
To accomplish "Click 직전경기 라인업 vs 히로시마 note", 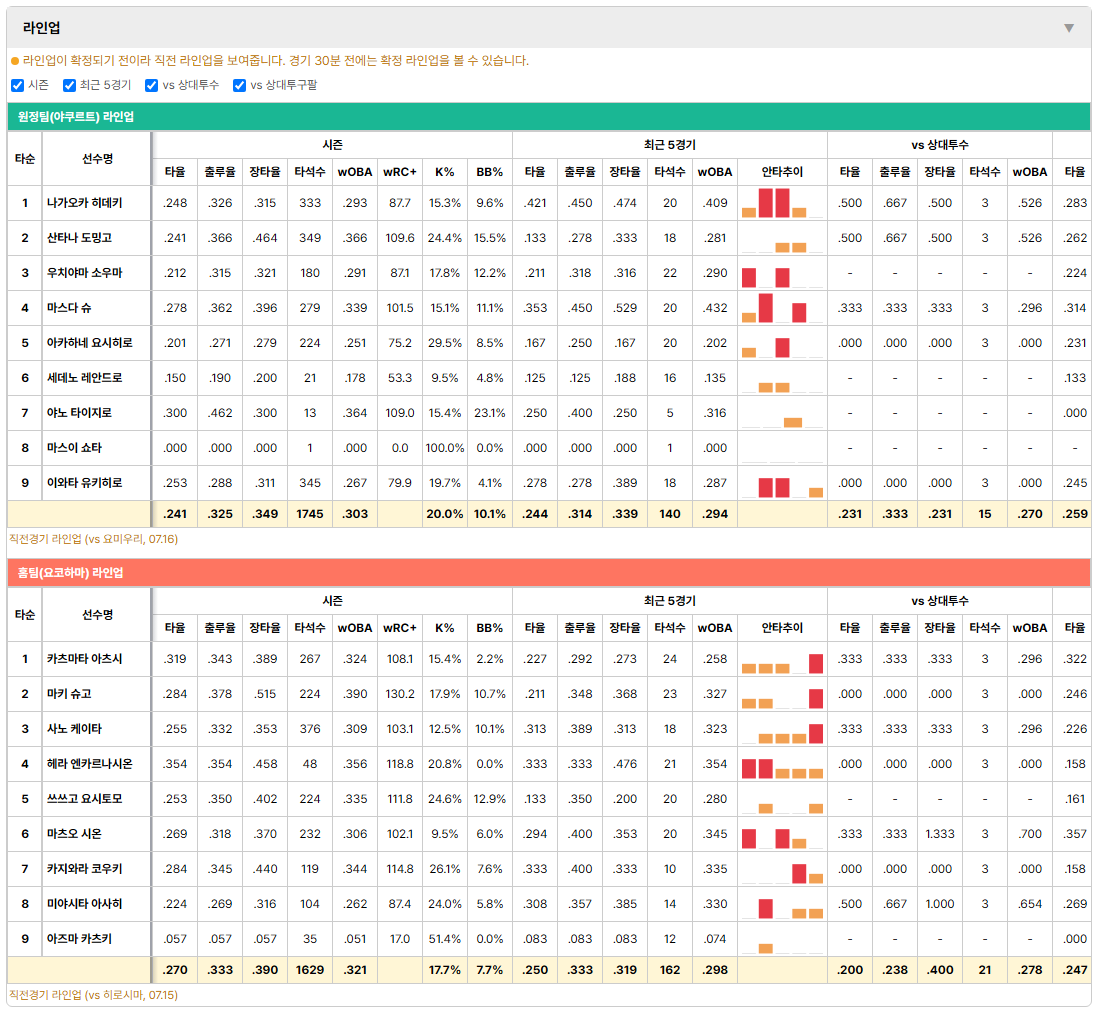I will pyautogui.click(x=93, y=995).
